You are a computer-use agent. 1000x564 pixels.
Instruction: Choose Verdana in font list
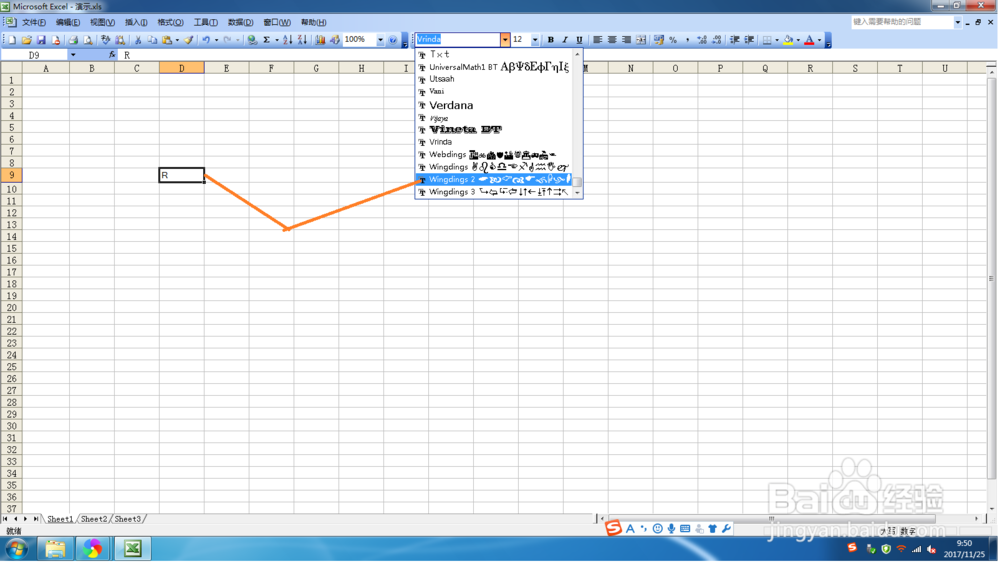[x=494, y=105]
